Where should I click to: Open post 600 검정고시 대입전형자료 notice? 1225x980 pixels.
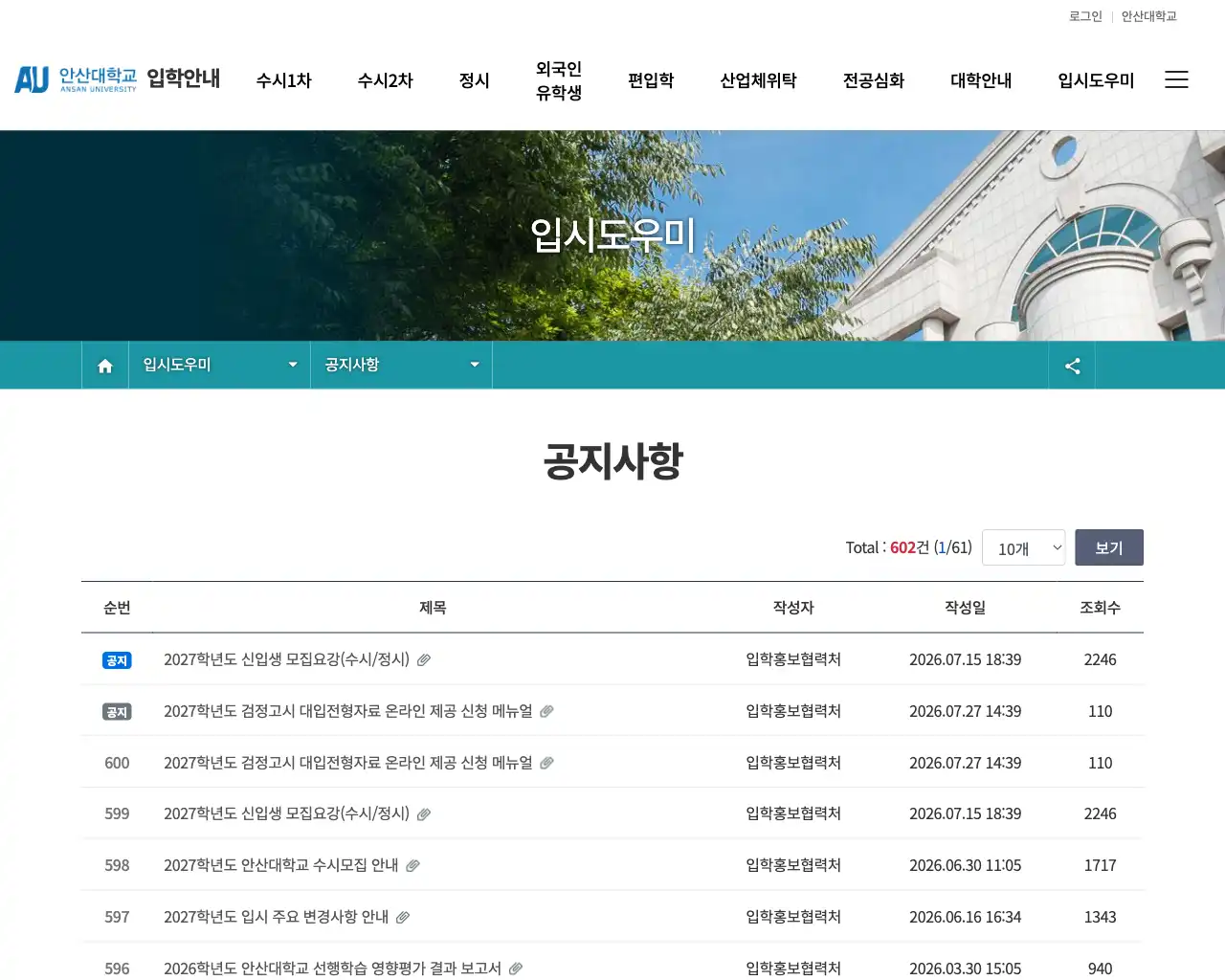coord(348,763)
